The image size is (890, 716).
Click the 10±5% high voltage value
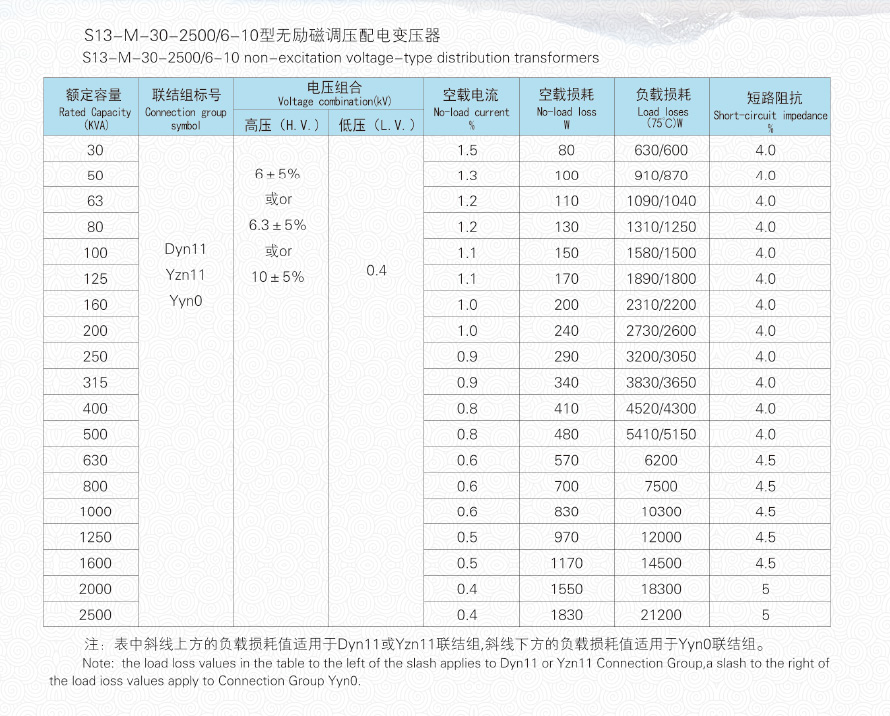coord(278,276)
